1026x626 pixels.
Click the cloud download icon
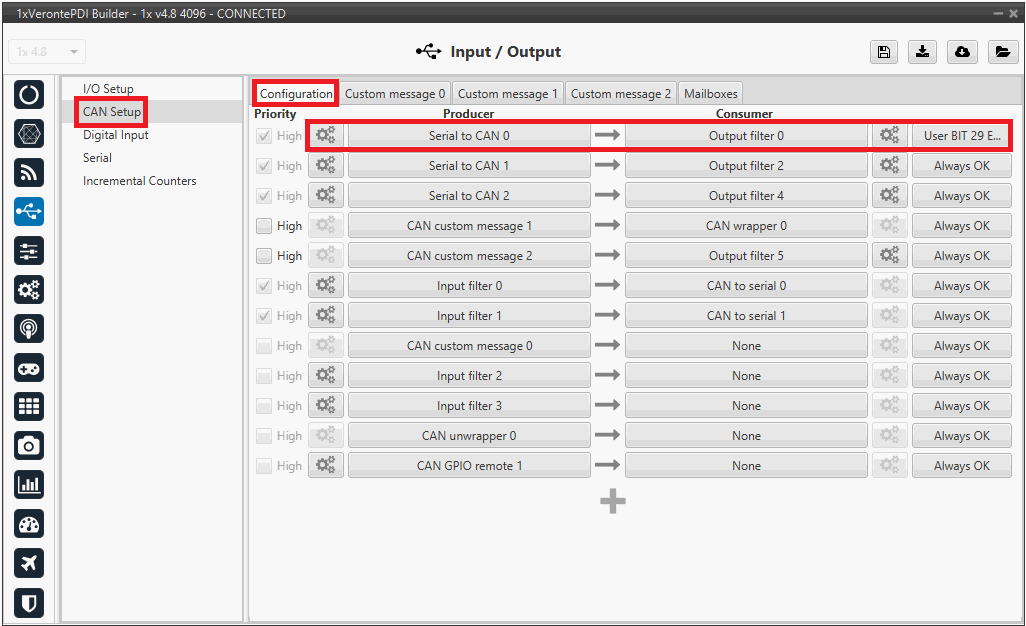(x=962, y=53)
